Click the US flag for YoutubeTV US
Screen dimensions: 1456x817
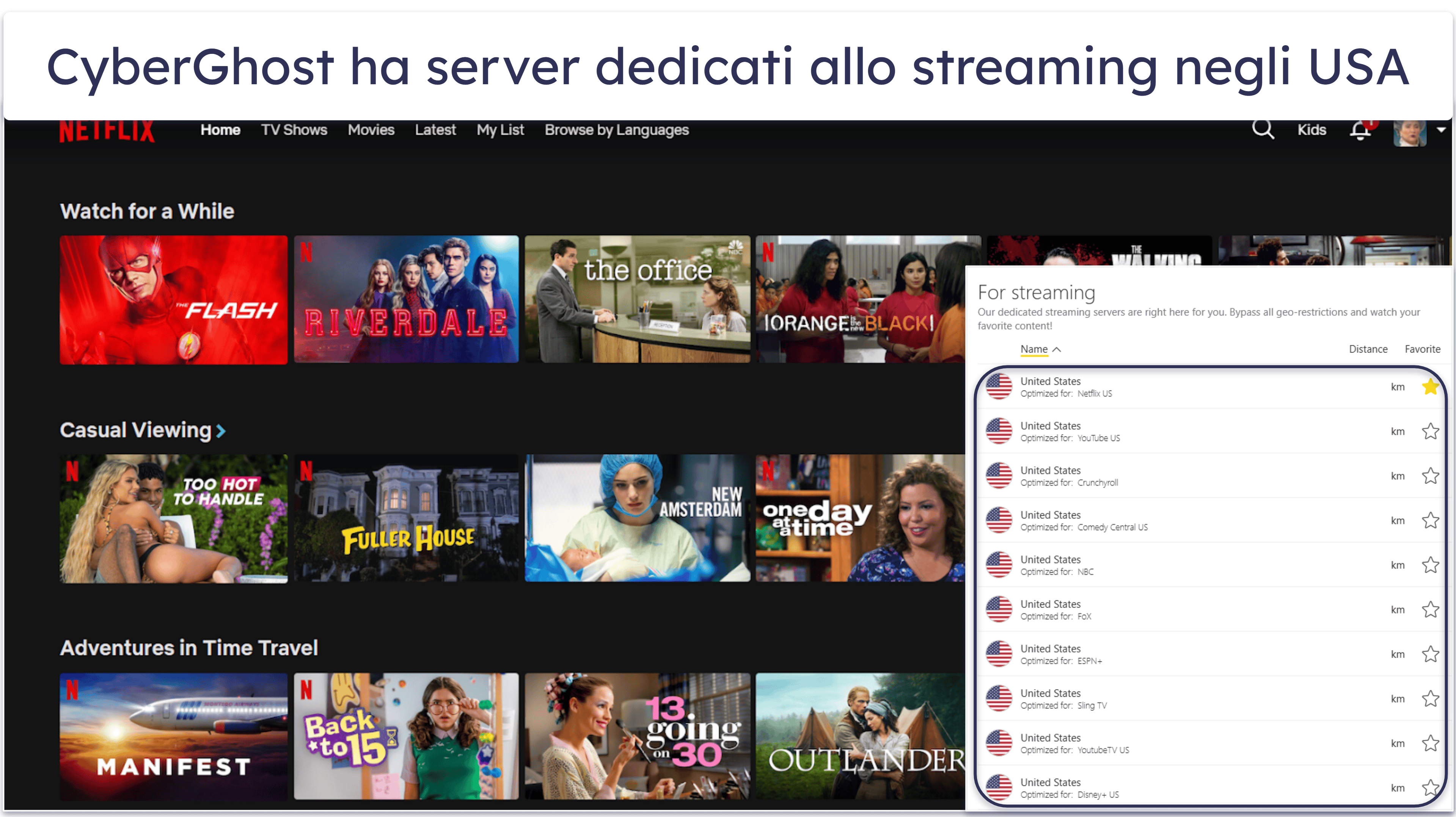999,743
